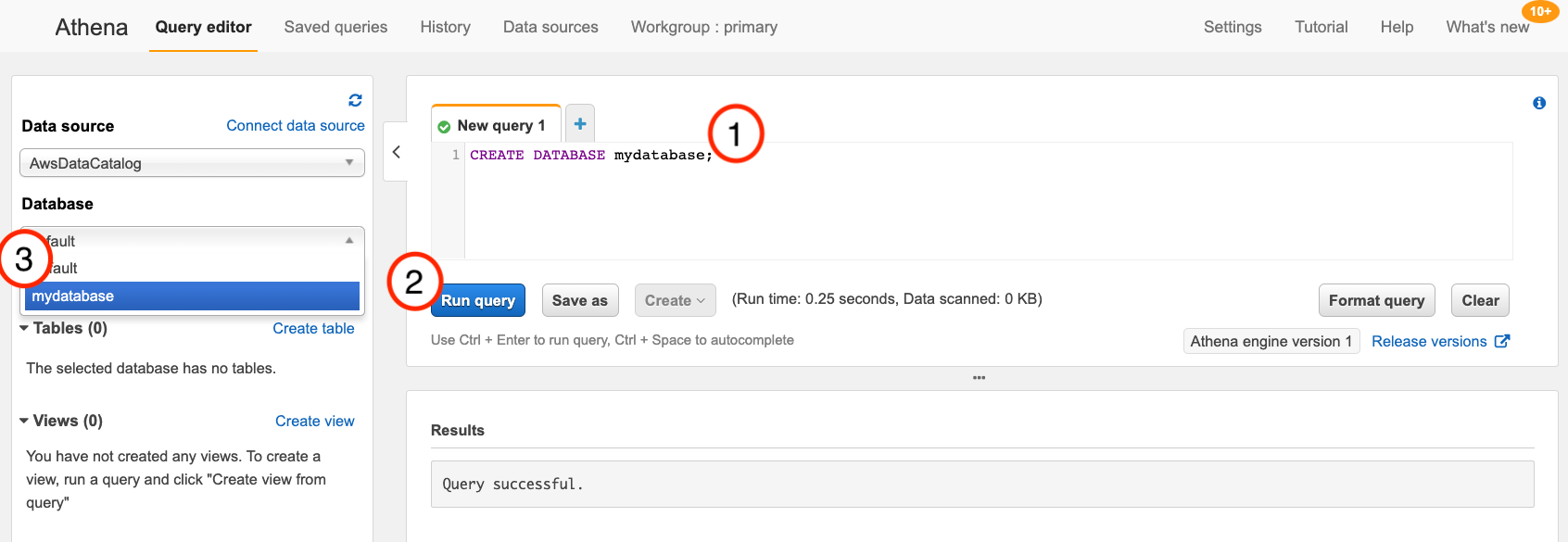Click the Athena logo title

pos(92,27)
